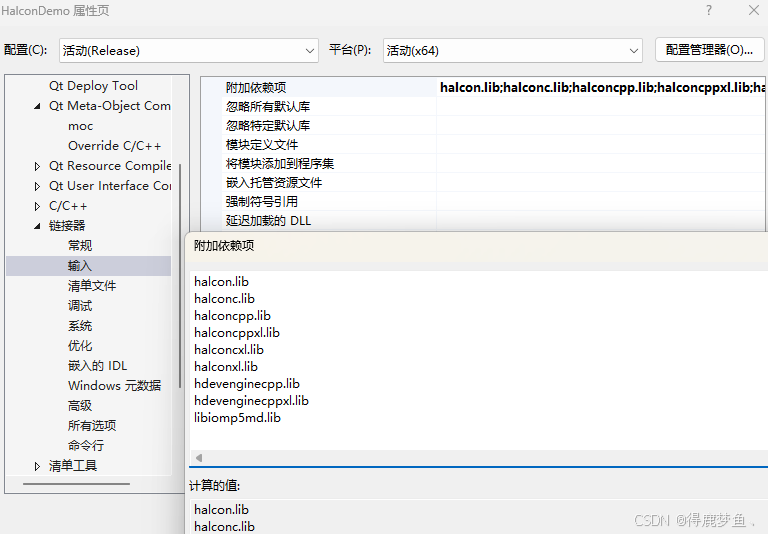Click halconc.lib in the edit box

click(x=224, y=299)
